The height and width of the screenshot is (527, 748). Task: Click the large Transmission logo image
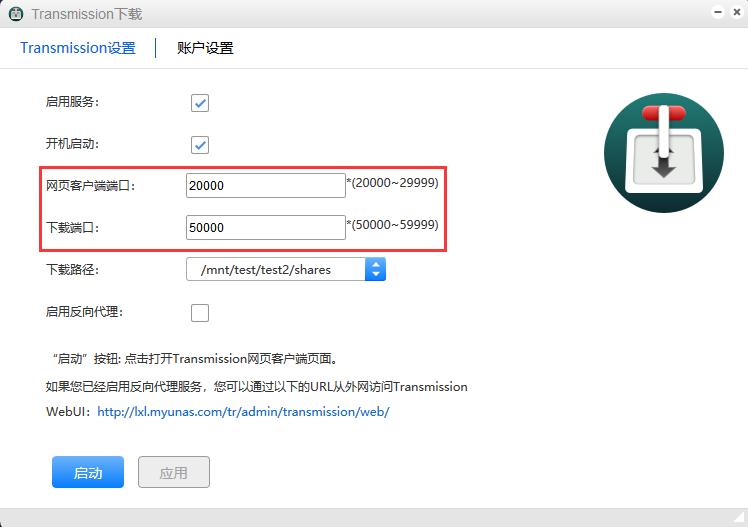click(x=664, y=153)
